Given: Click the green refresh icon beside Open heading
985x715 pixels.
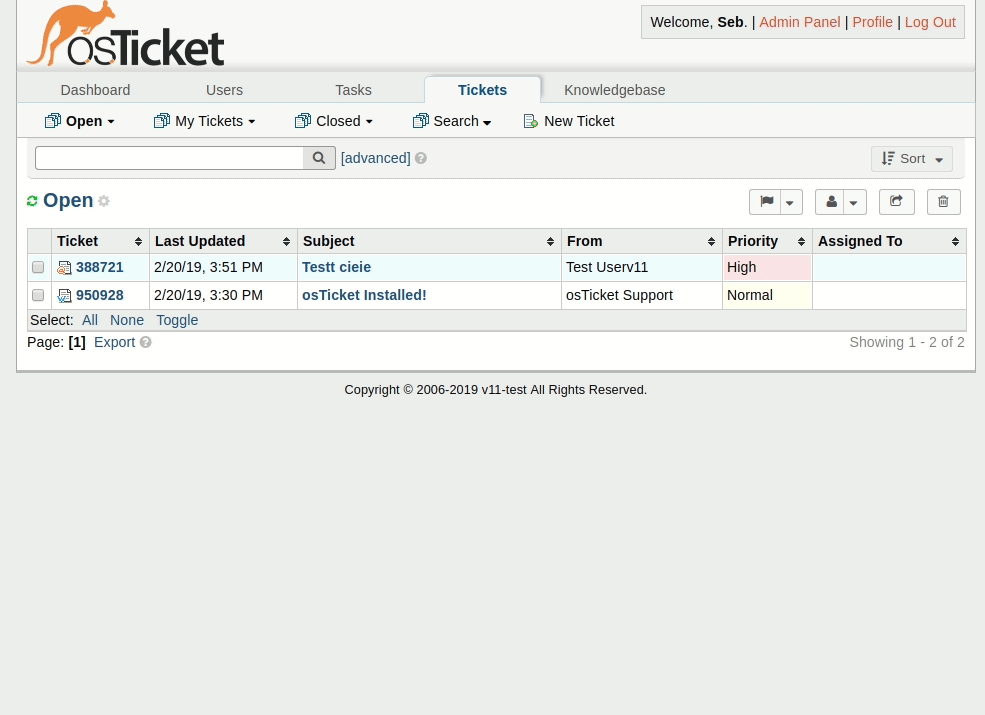Looking at the screenshot, I should [32, 200].
